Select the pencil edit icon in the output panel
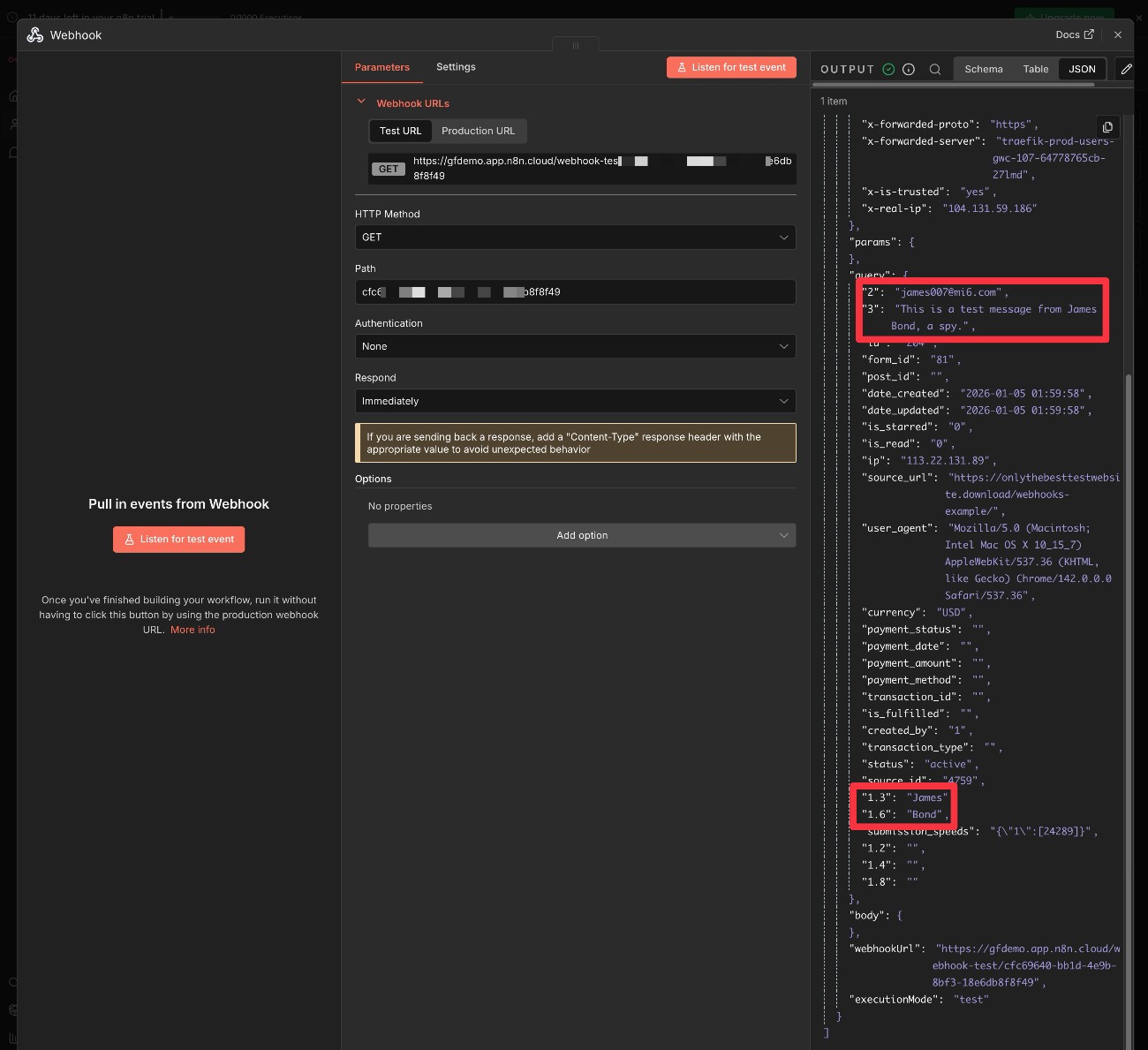Image resolution: width=1148 pixels, height=1050 pixels. click(1127, 68)
